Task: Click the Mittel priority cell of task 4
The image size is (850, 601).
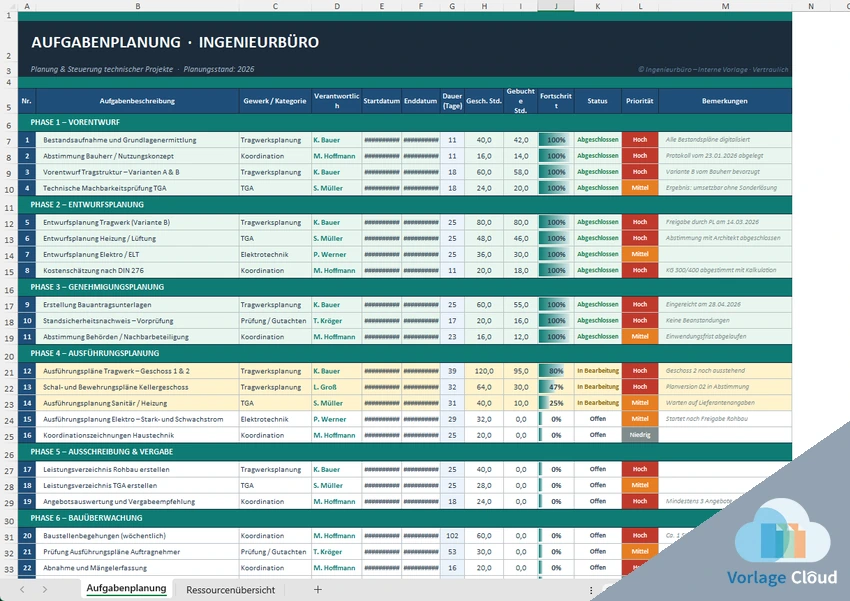Action: click(x=640, y=188)
